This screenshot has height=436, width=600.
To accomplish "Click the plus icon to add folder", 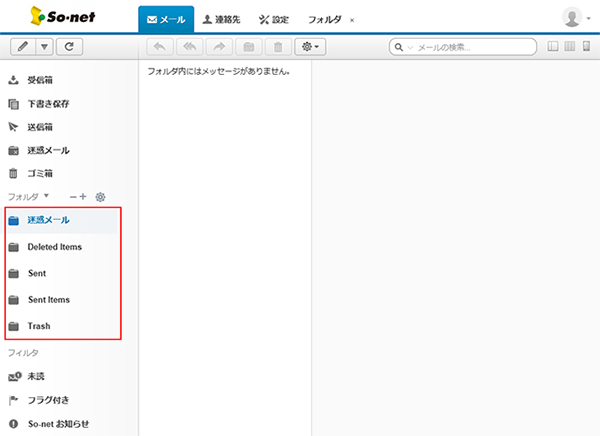I will (x=83, y=196).
